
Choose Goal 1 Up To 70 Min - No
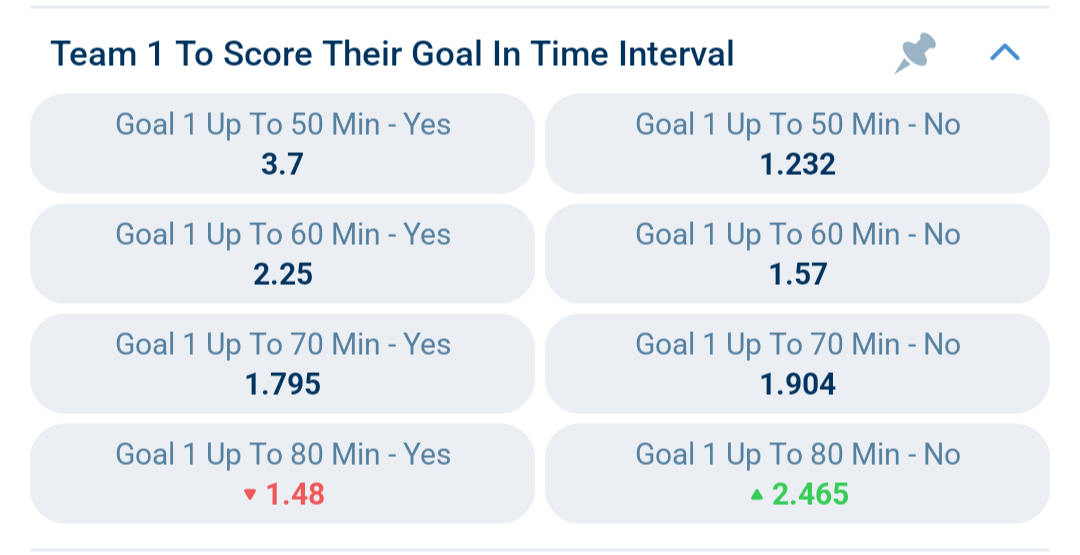pos(797,364)
